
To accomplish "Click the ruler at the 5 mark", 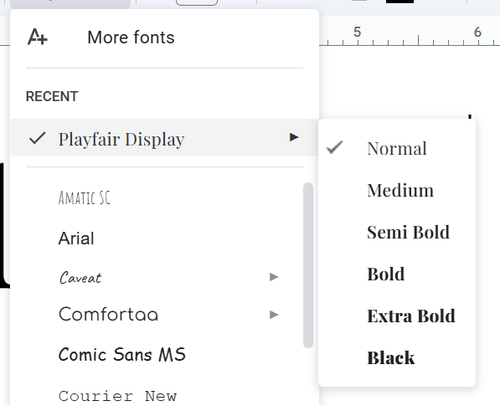I will 357,32.
